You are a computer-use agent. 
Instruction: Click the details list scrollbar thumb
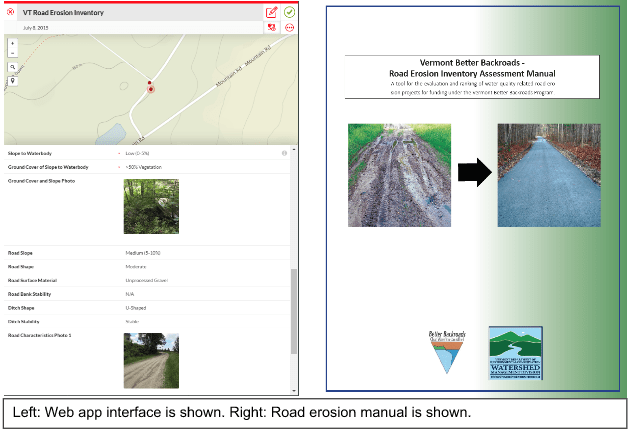click(294, 312)
